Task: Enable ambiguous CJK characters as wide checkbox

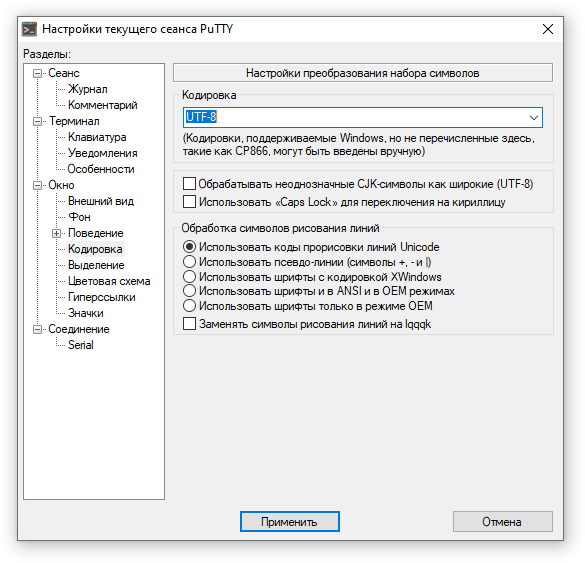Action: 189,184
